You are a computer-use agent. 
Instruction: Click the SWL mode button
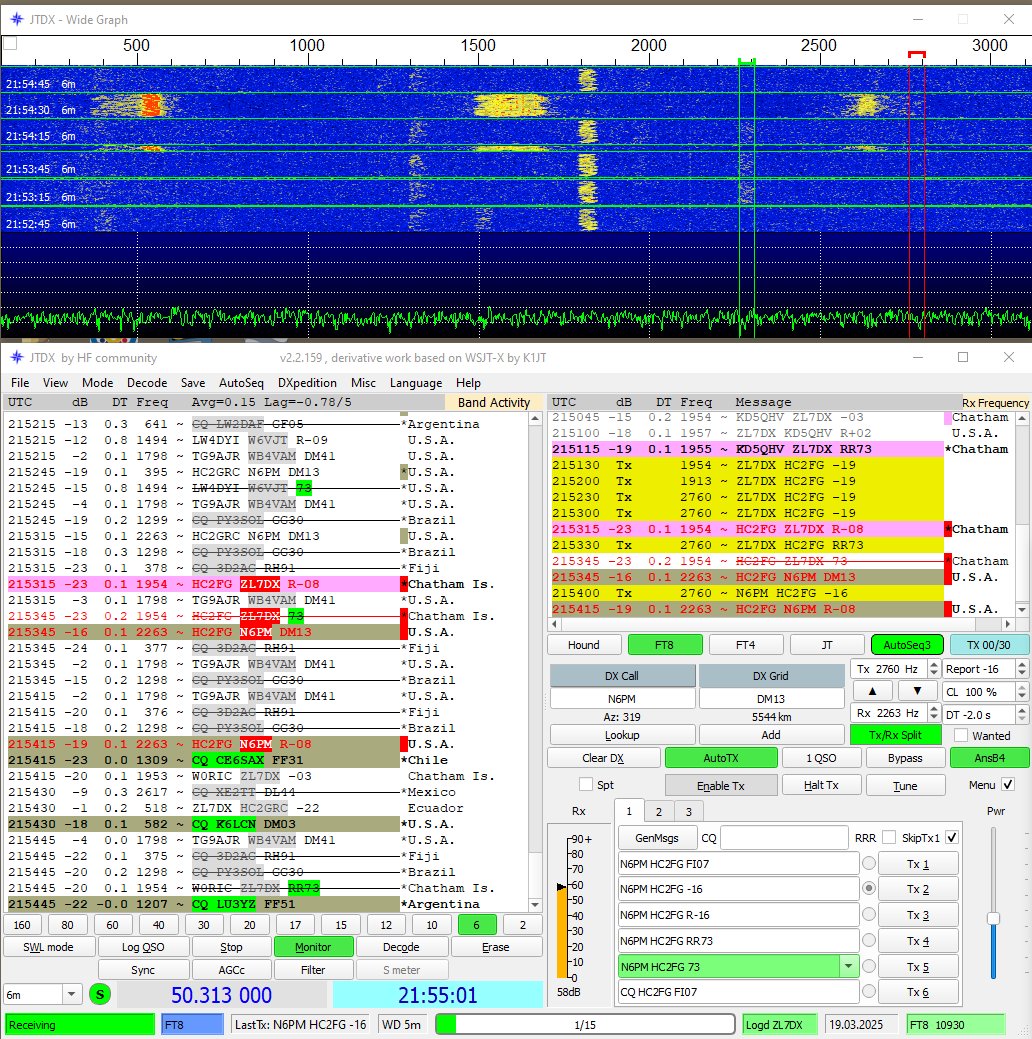(48, 947)
